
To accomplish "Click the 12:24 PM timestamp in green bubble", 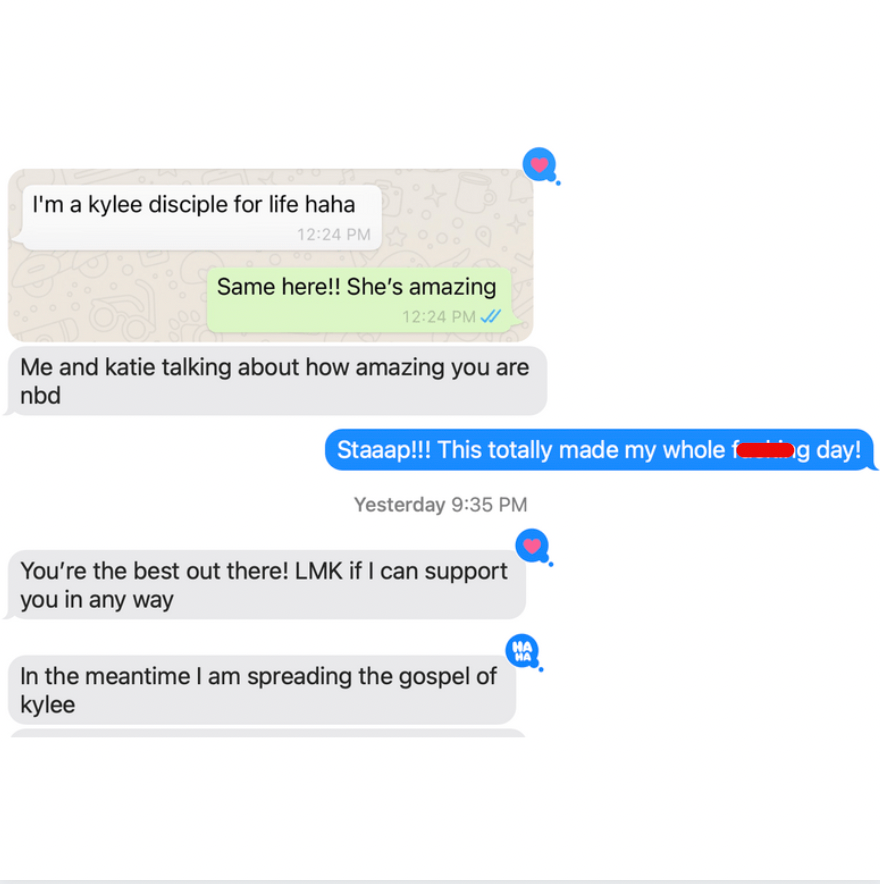I will click(439, 316).
